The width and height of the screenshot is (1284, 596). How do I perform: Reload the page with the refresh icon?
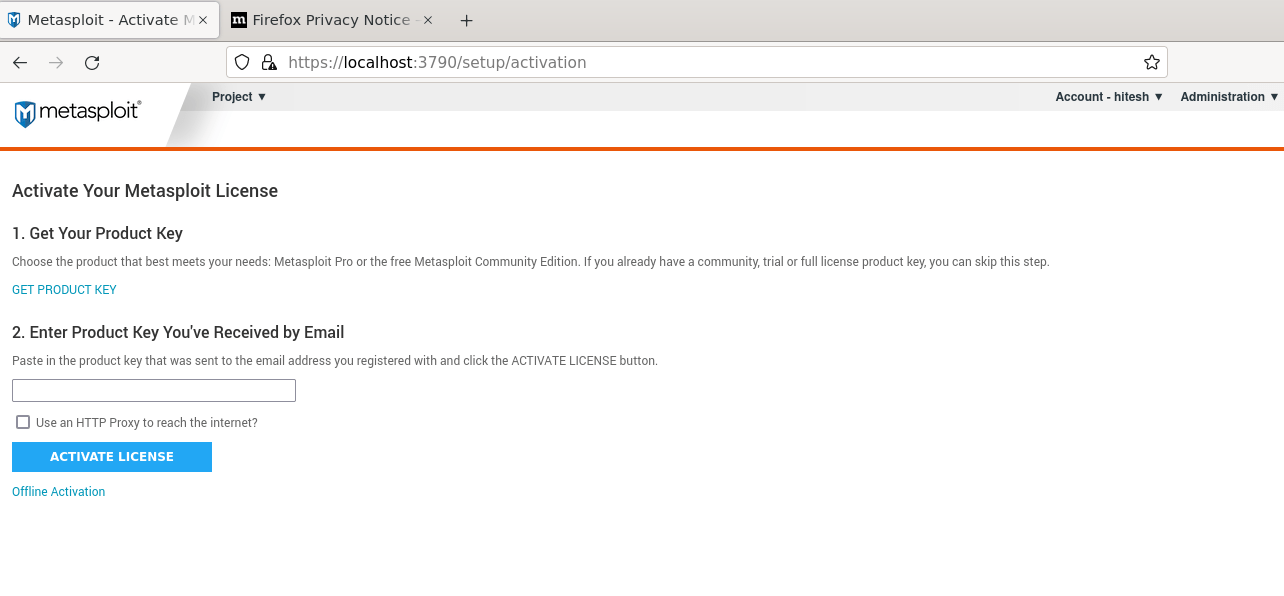92,62
